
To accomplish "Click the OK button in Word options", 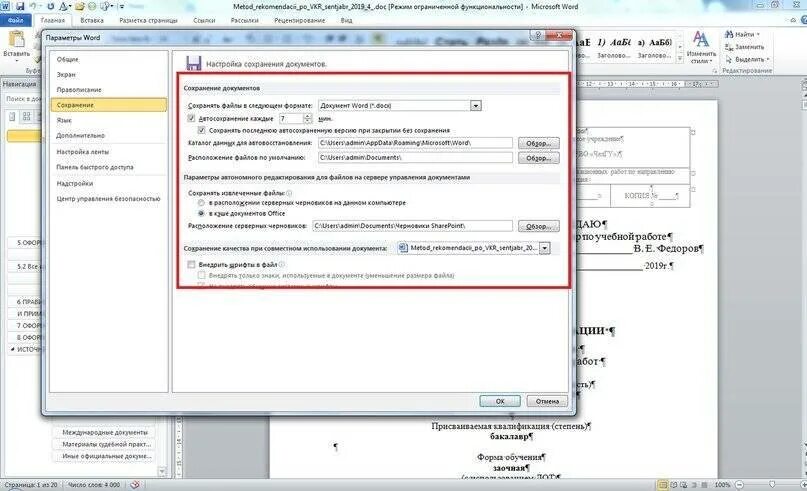I will pos(500,401).
